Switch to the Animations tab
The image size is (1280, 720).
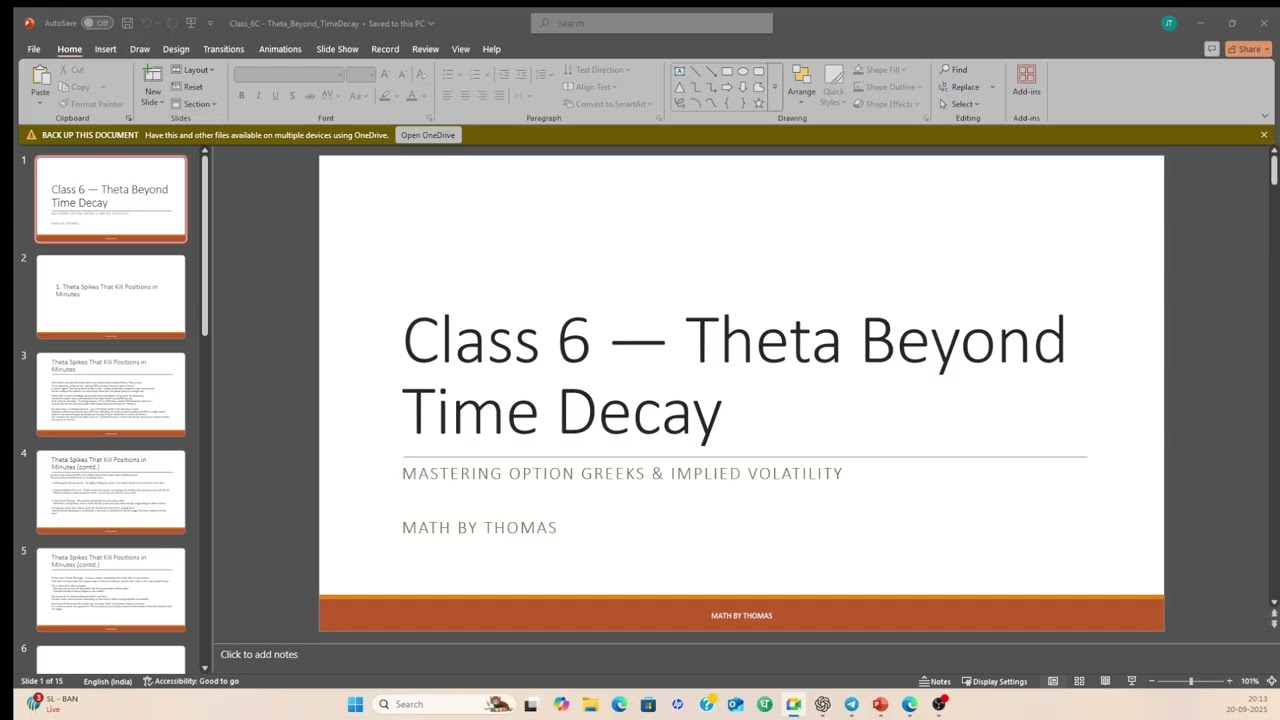[x=280, y=49]
